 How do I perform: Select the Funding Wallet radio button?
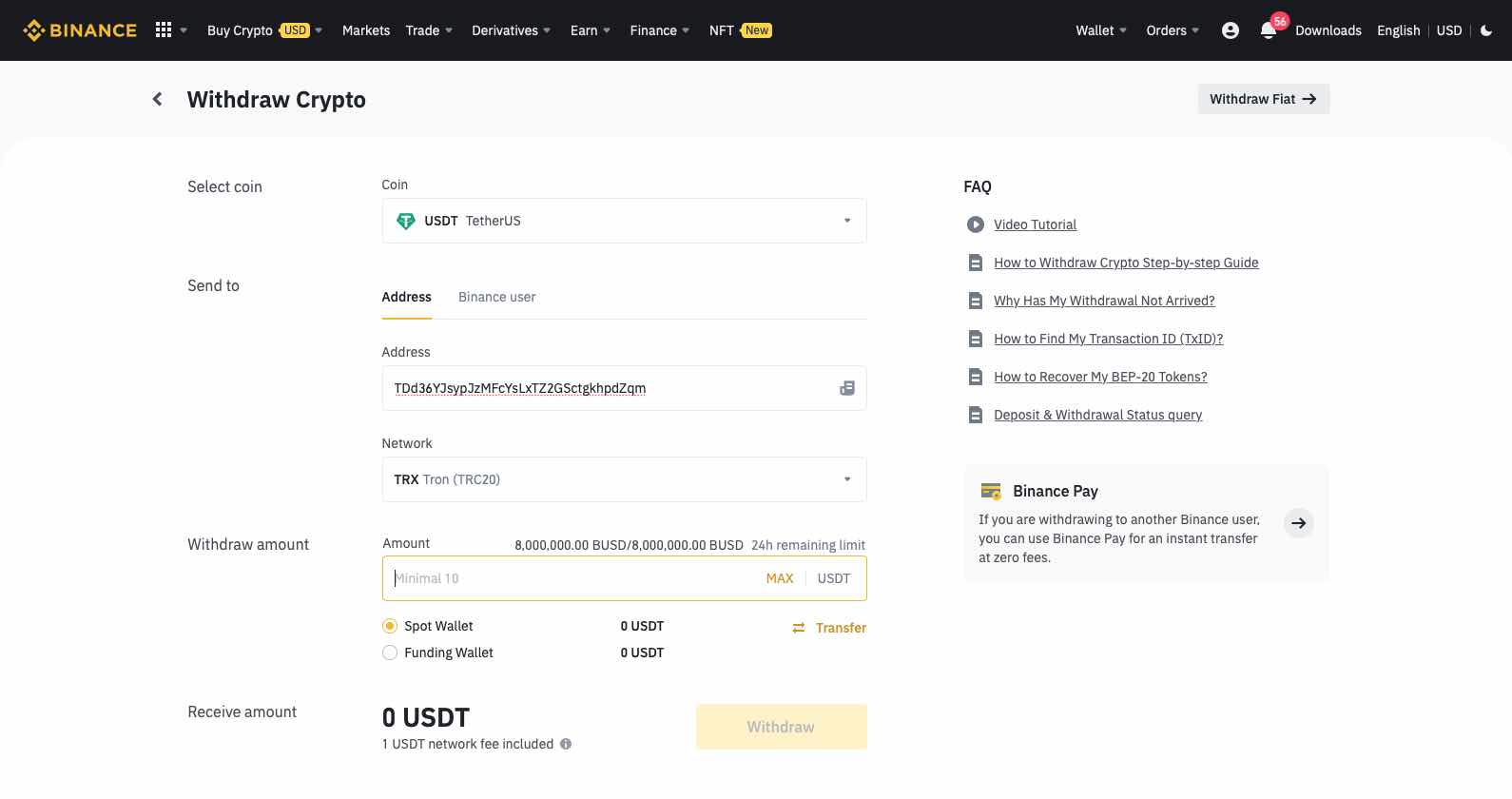390,653
